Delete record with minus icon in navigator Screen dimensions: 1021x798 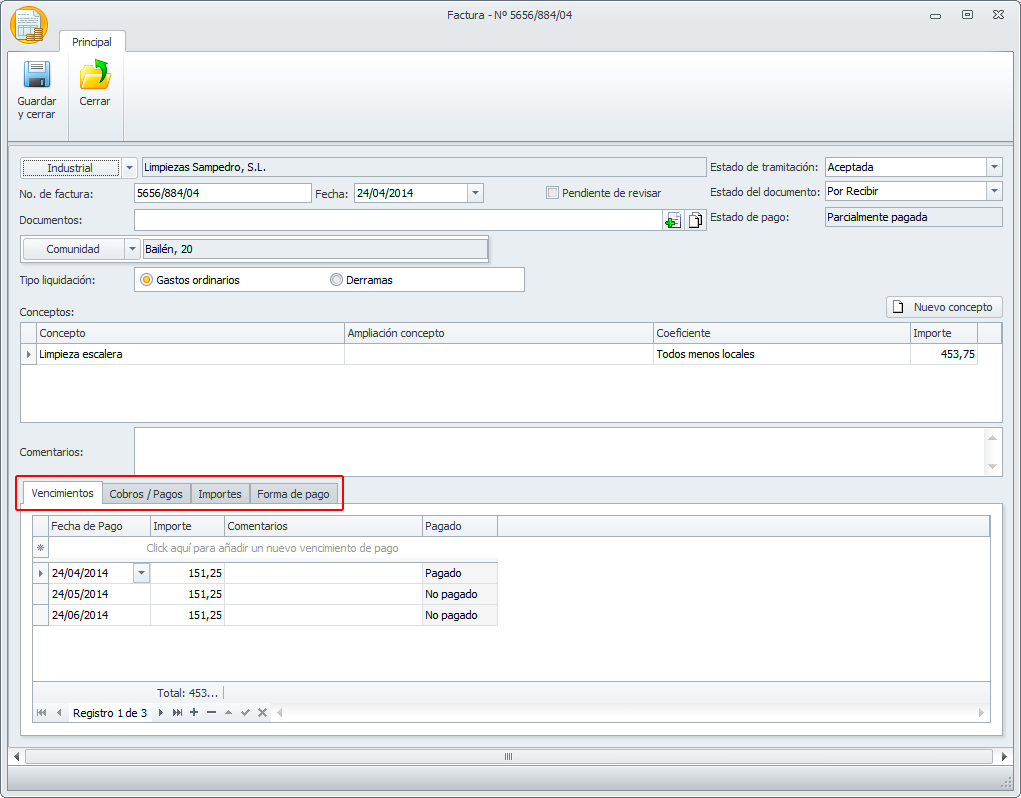(x=211, y=713)
